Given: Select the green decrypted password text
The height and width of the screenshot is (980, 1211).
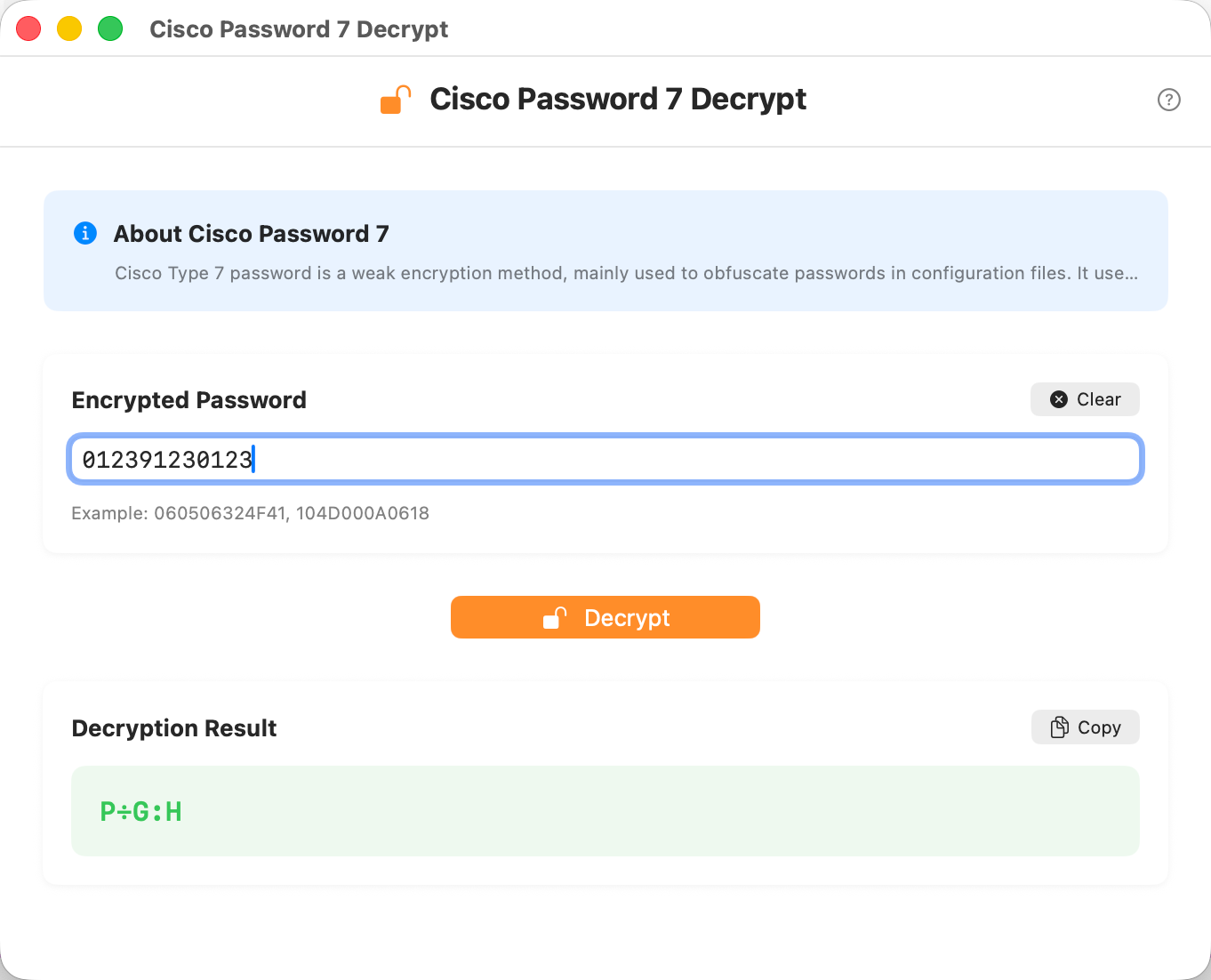Looking at the screenshot, I should click(x=140, y=810).
